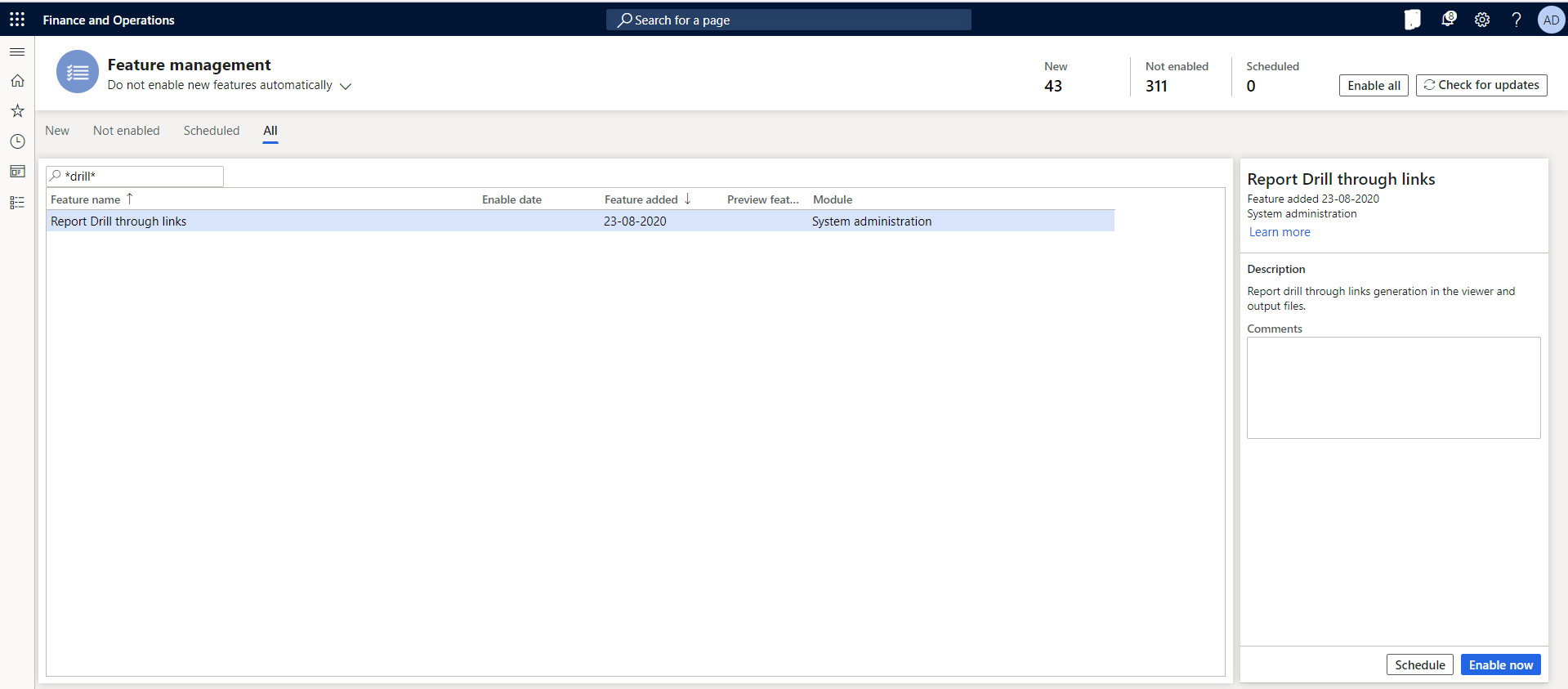The width and height of the screenshot is (1568, 689).
Task: Click Check for updates button
Action: [1481, 85]
